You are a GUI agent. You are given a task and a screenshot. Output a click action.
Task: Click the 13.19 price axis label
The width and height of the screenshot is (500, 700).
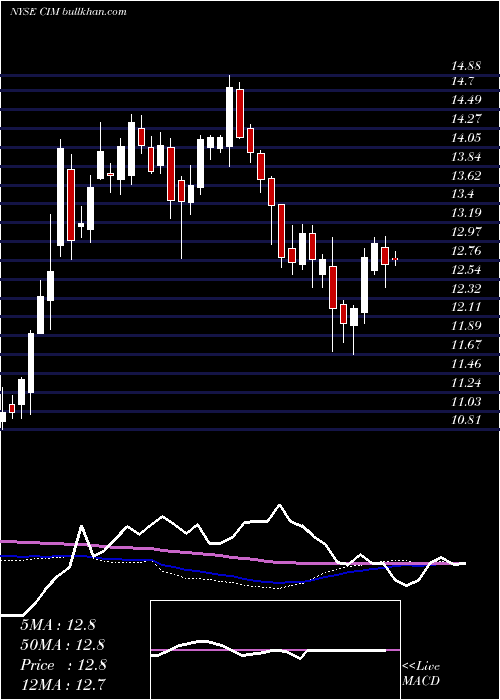pos(466,212)
